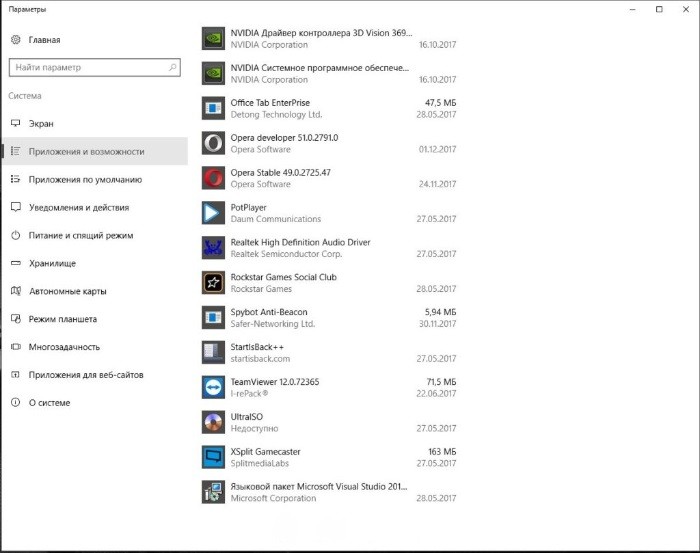The width and height of the screenshot is (700, 553).
Task: Select the XSplit Gamecaster name
Action: [x=265, y=451]
